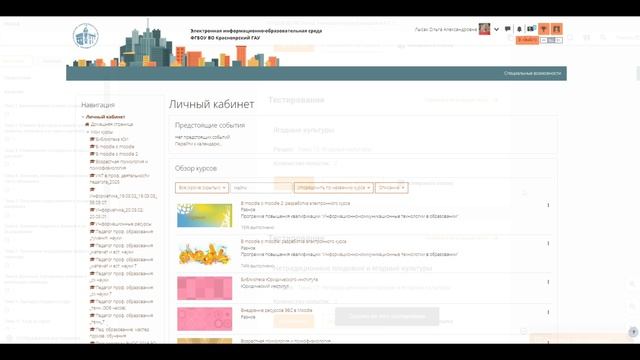Click the first orange square icon in header
The height and width of the screenshot is (360, 640).
click(x=543, y=29)
